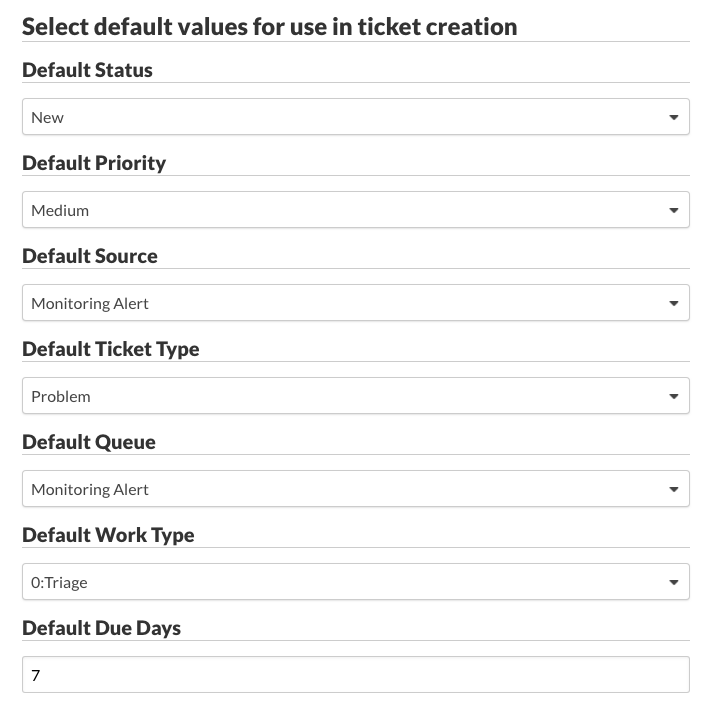Open the Default Work Type dropdown showing 0:Triage
The width and height of the screenshot is (711, 713).
[355, 582]
